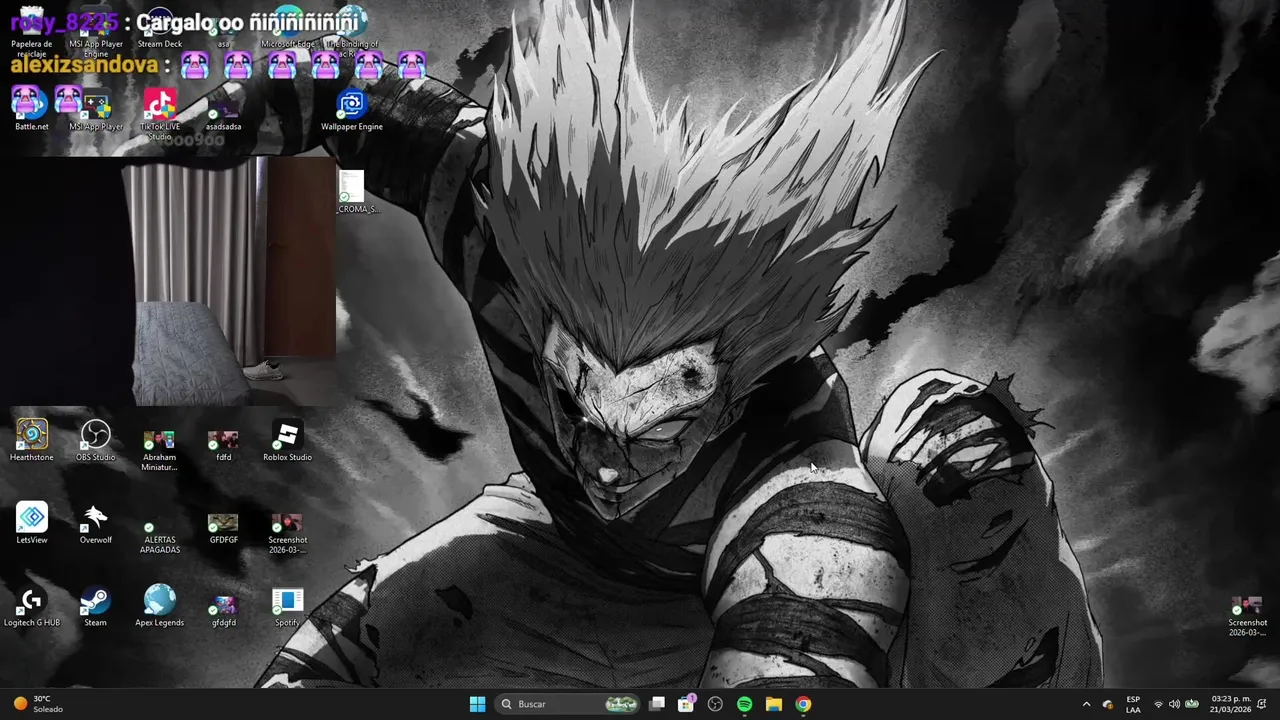The height and width of the screenshot is (720, 1280).
Task: Select the gfdgfd image file
Action: tap(224, 611)
